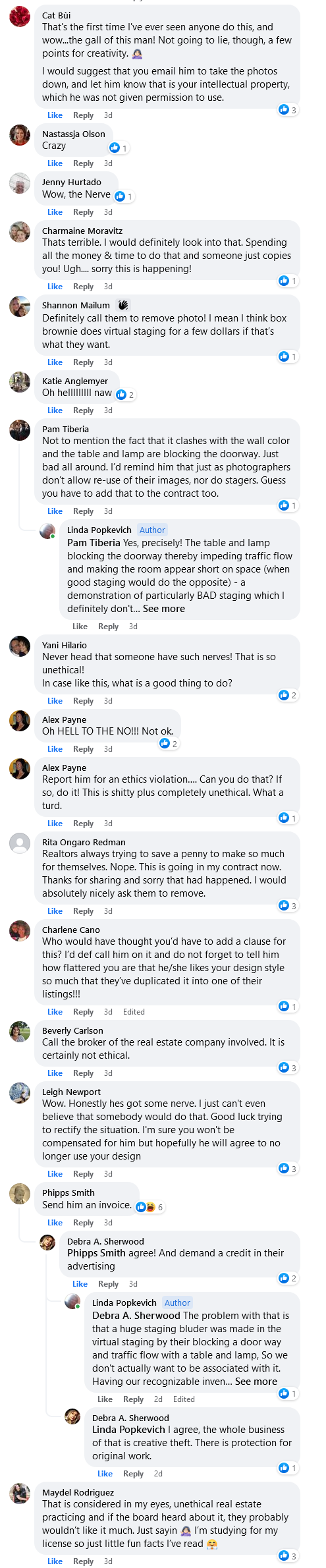Like Nastassja Olson's comment
This screenshot has height=1568, width=326.
click(x=55, y=163)
